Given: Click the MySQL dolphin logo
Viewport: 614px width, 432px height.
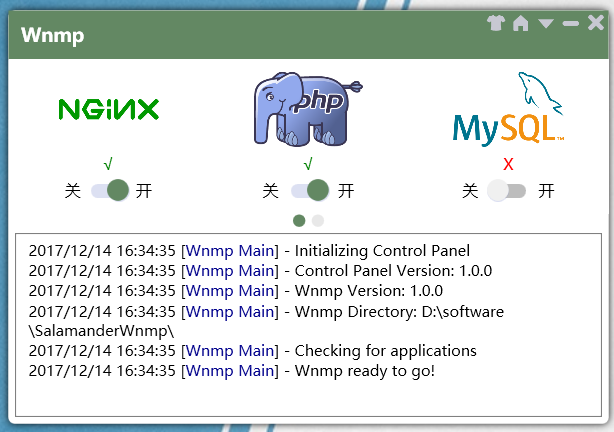Looking at the screenshot, I should pyautogui.click(x=508, y=109).
